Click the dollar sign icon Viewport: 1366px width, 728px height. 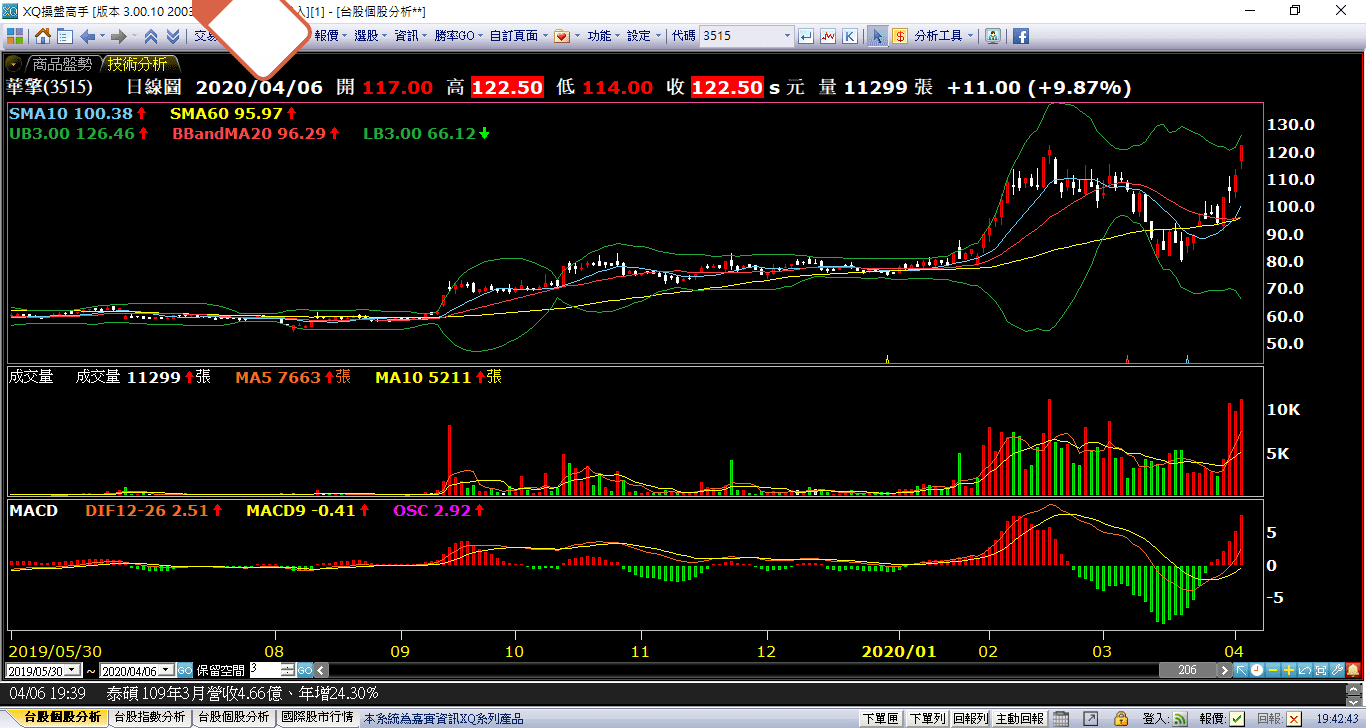click(899, 36)
